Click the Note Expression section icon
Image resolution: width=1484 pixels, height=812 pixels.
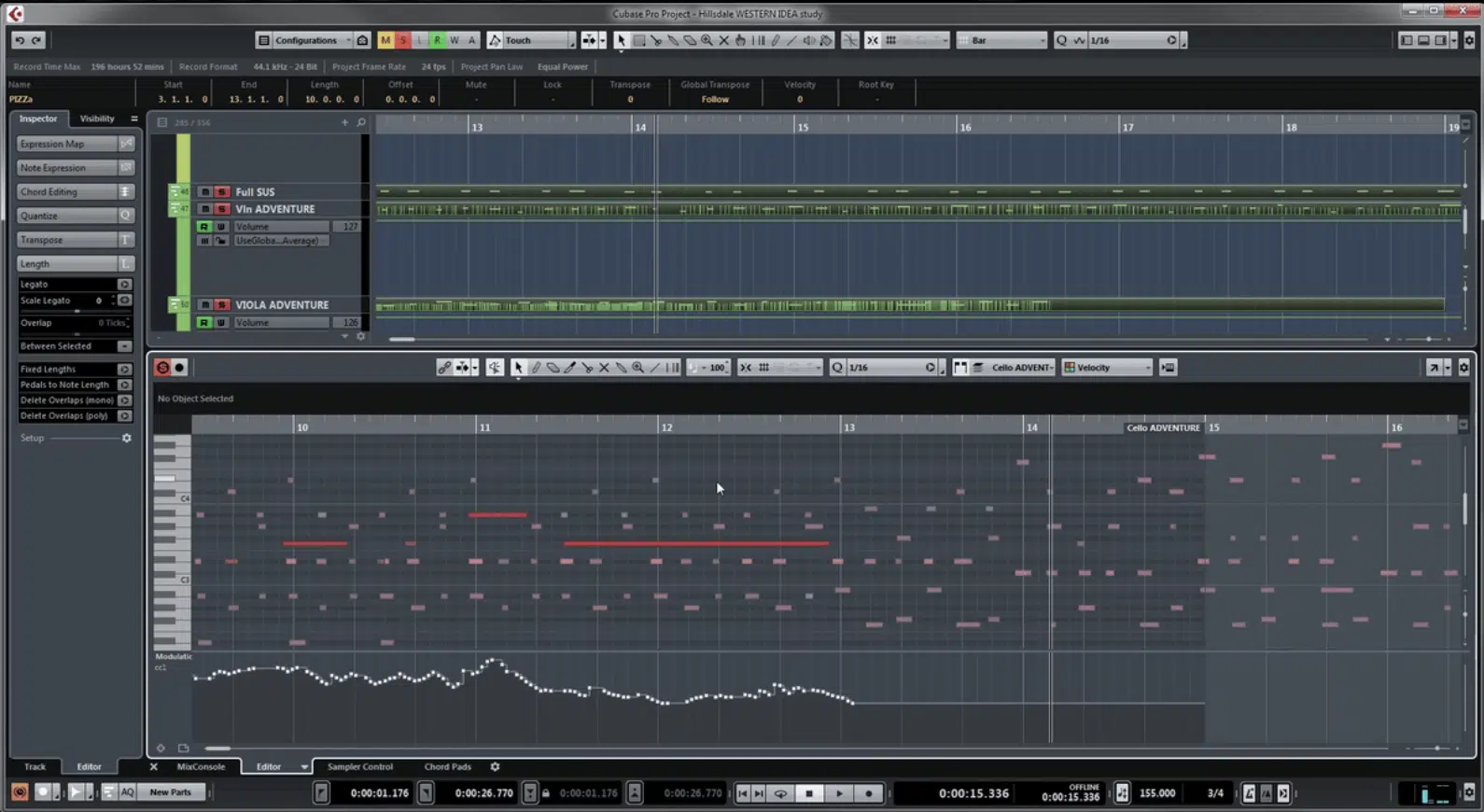[x=126, y=168]
